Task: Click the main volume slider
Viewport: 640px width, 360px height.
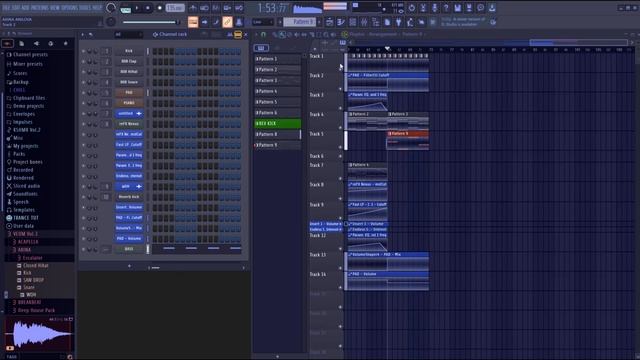Action: pyautogui.click(x=150, y=22)
